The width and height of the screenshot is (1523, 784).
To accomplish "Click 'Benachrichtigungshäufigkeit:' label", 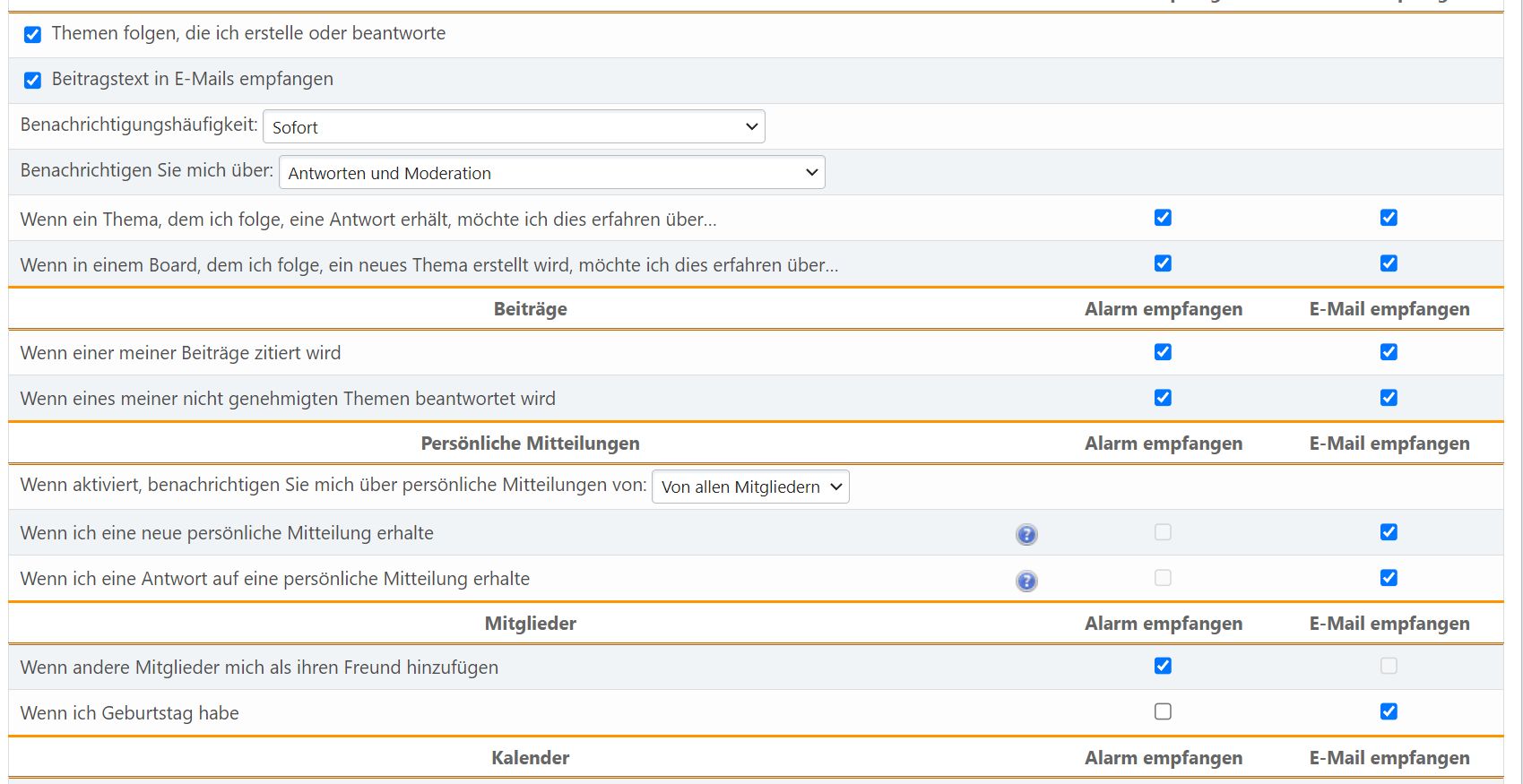I will pyautogui.click(x=139, y=125).
